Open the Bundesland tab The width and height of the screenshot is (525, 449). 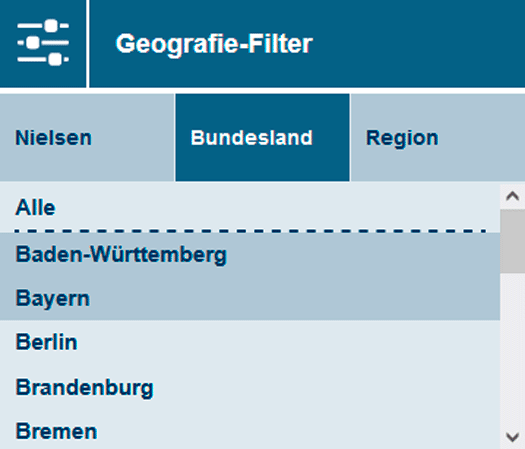point(262,138)
